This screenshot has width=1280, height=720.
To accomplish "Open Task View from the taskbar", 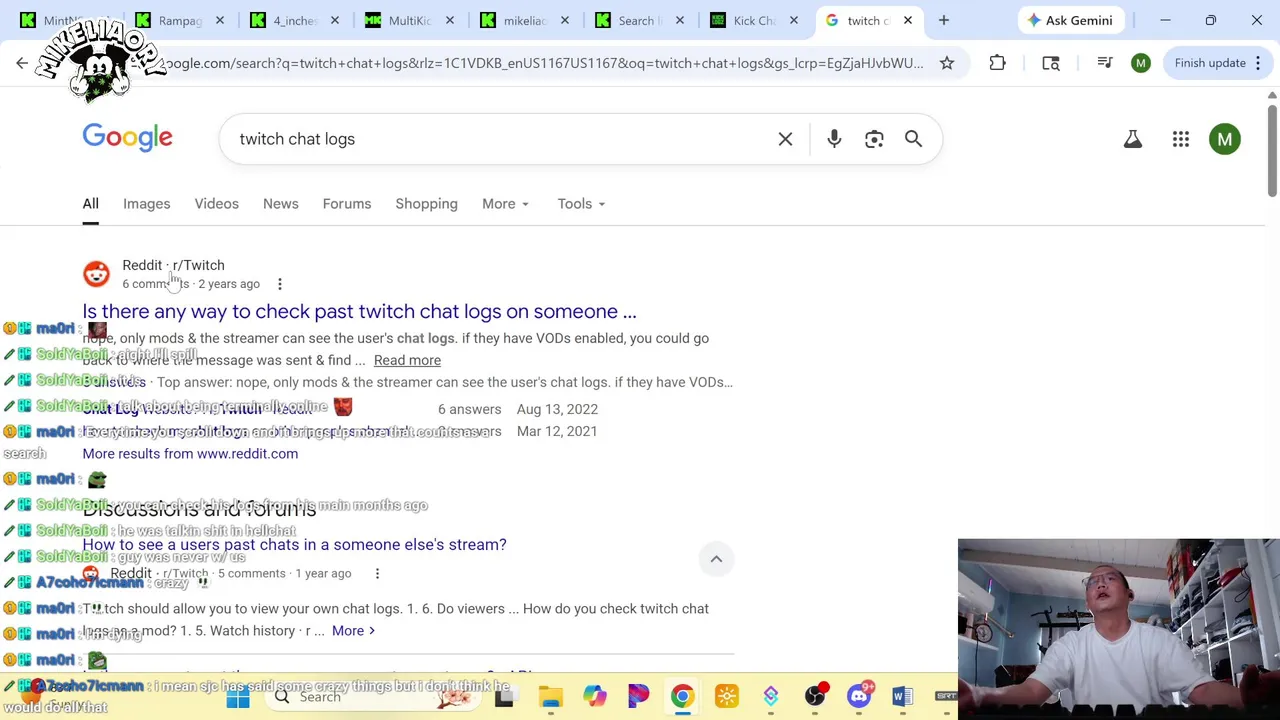I will click(x=504, y=697).
